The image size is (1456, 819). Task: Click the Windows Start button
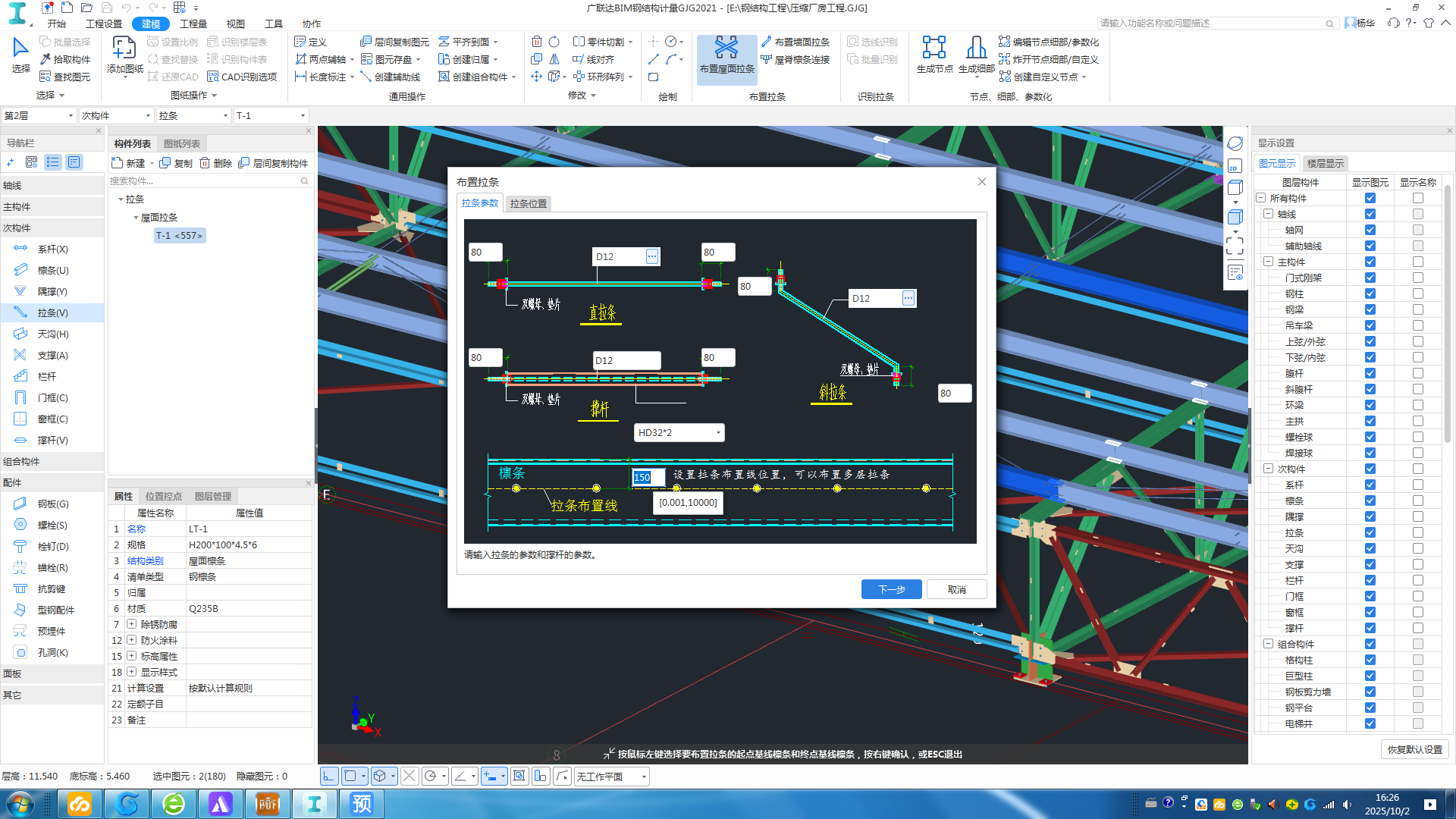click(20, 803)
